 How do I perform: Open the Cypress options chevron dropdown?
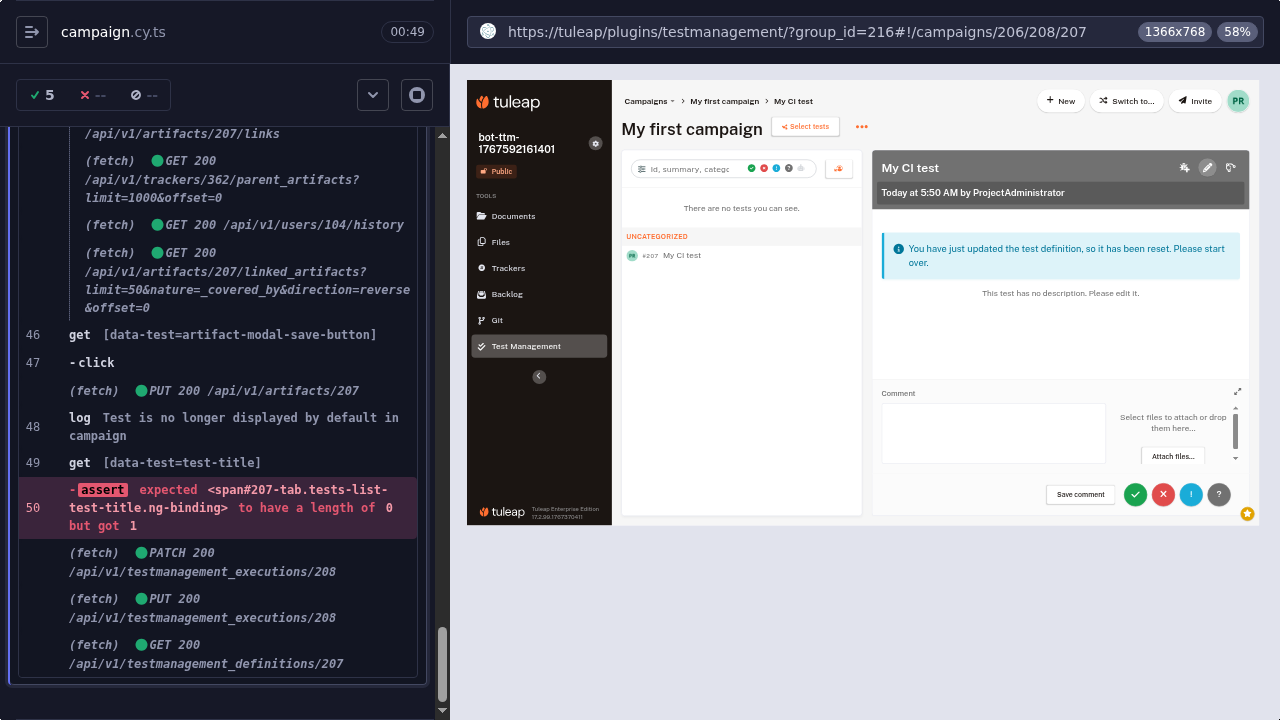(373, 95)
